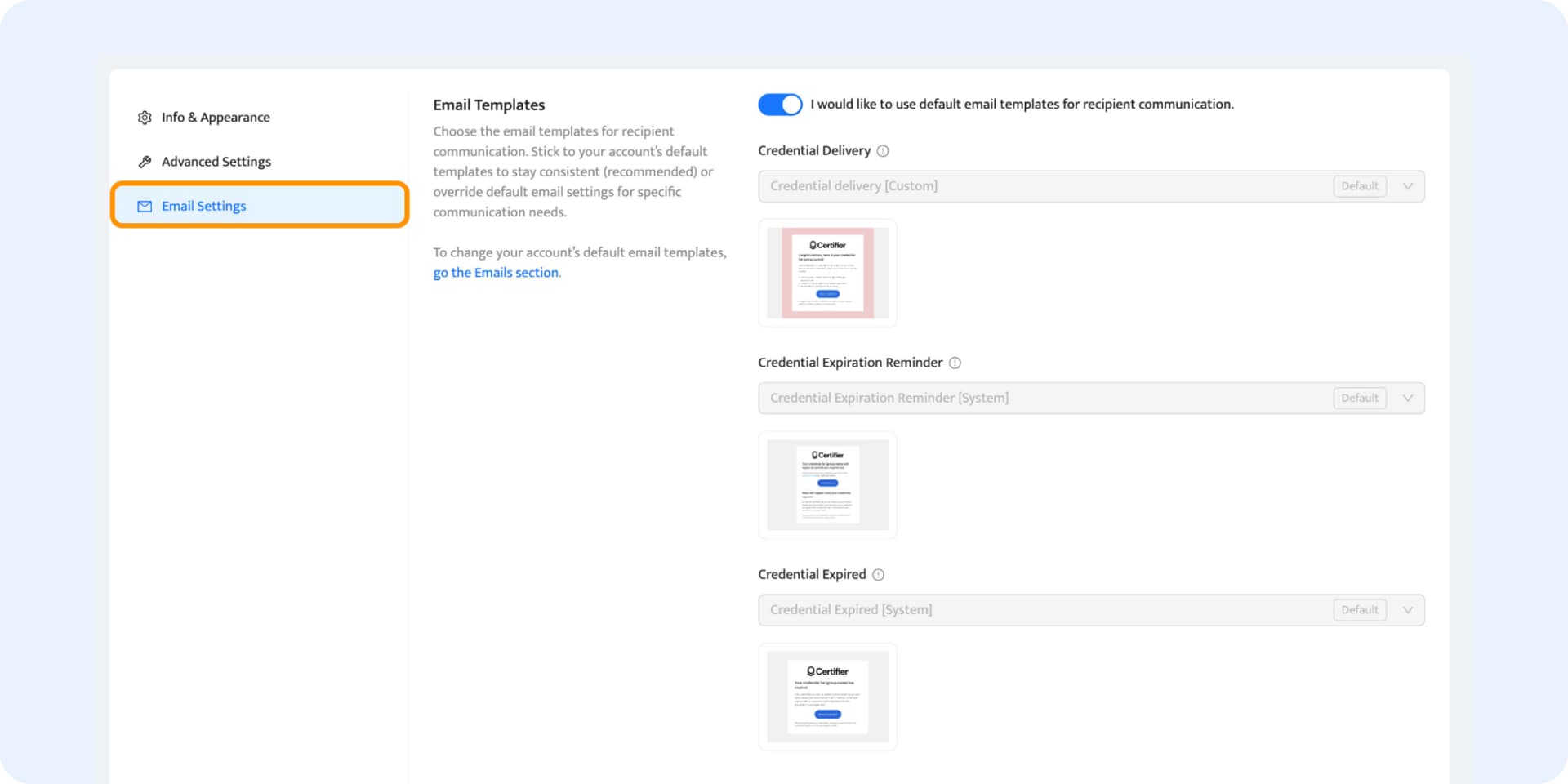Expand the Credential Delivery dropdown chevron

point(1408,186)
